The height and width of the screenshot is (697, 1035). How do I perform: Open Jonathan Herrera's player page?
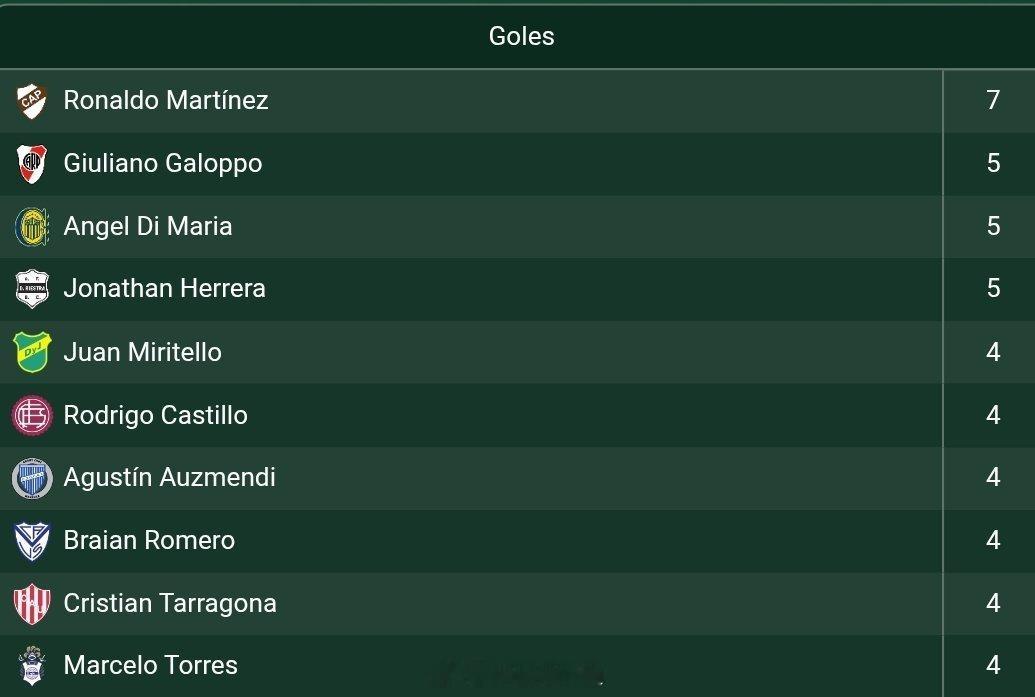click(164, 288)
